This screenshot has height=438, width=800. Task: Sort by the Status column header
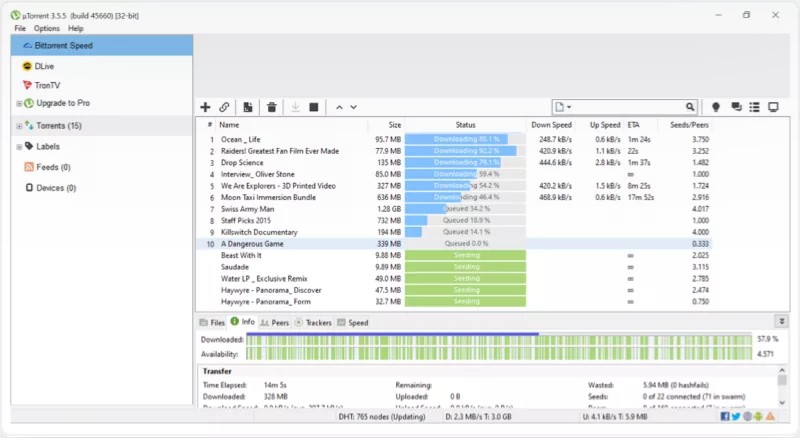[x=465, y=125]
